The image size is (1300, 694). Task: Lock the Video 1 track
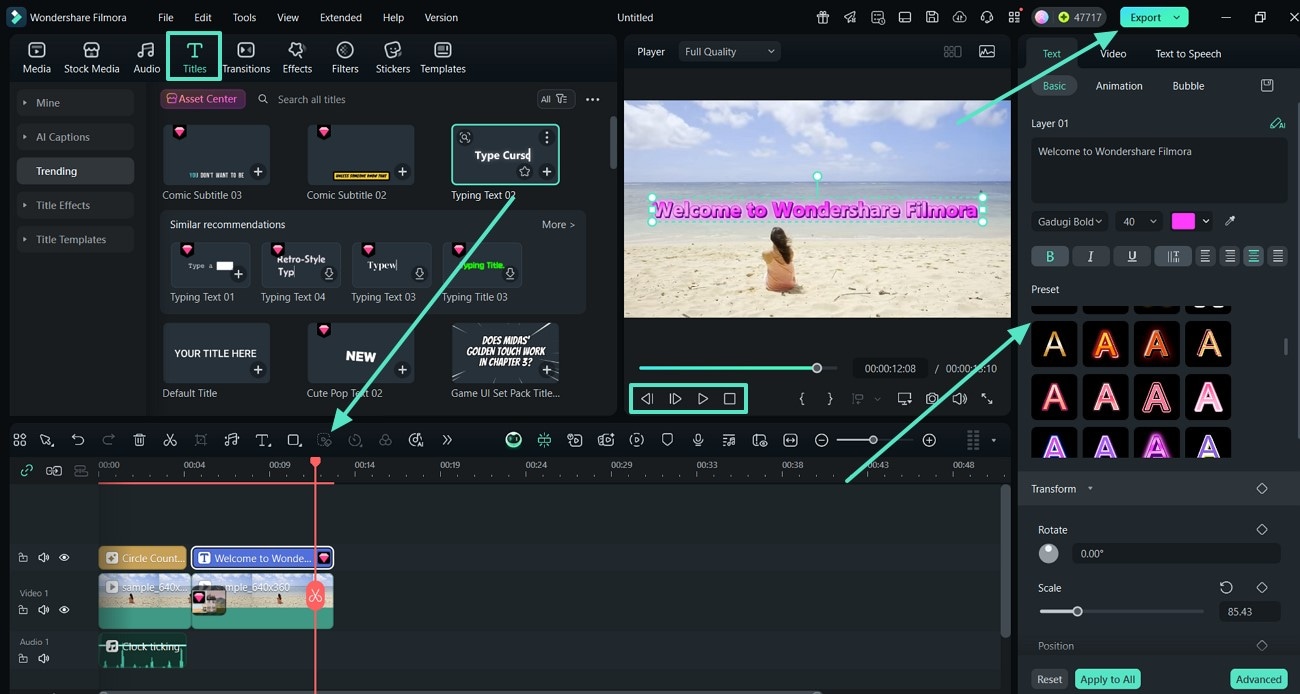(23, 610)
